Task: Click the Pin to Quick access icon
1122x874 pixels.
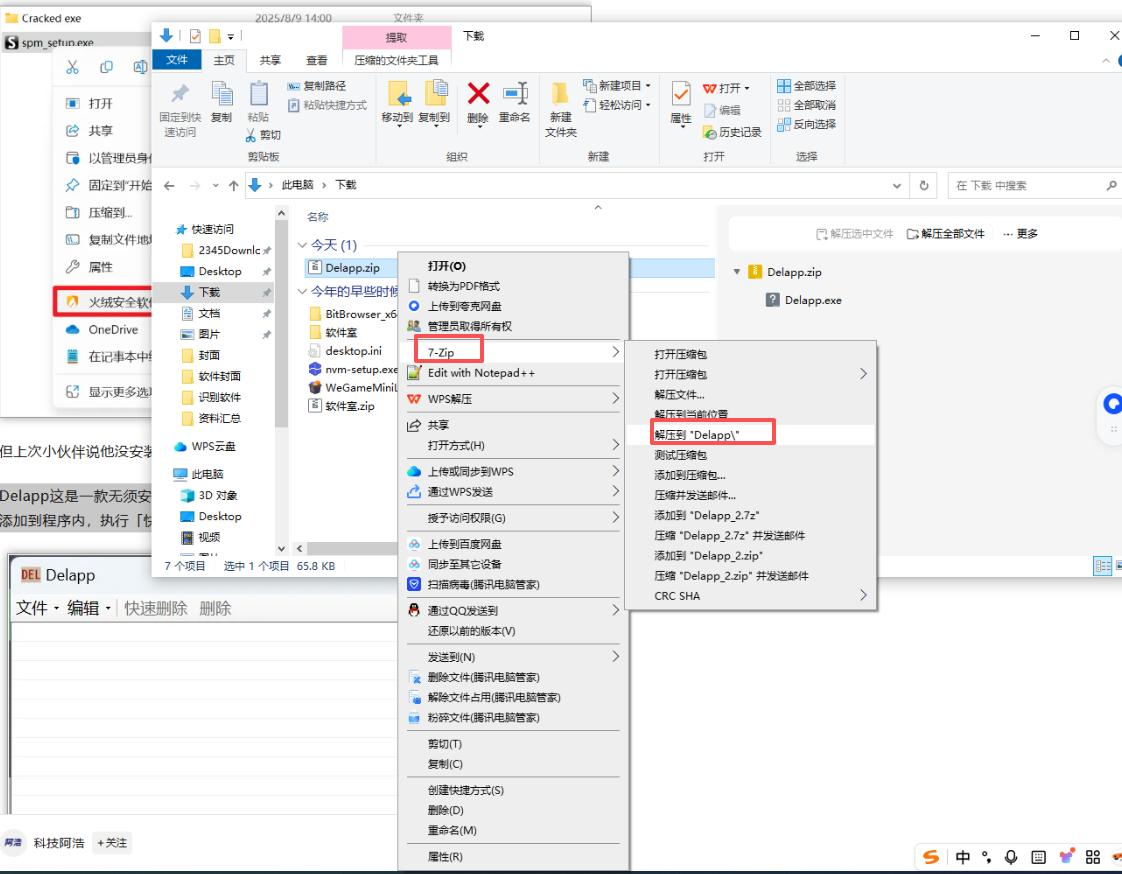Action: (x=180, y=95)
